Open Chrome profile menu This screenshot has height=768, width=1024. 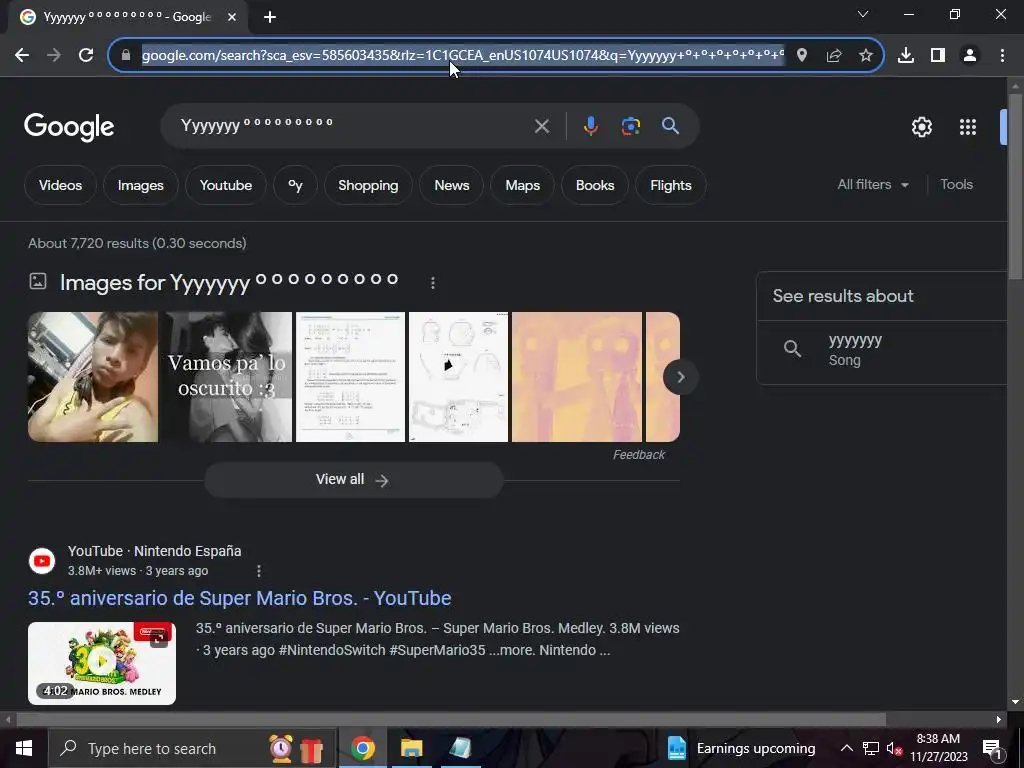click(970, 56)
